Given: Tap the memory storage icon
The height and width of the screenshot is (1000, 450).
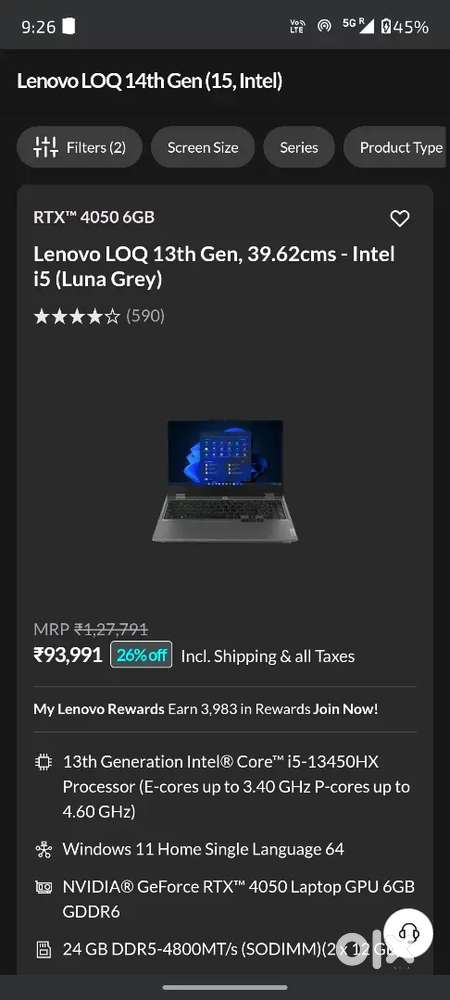Looking at the screenshot, I should click(43, 950).
